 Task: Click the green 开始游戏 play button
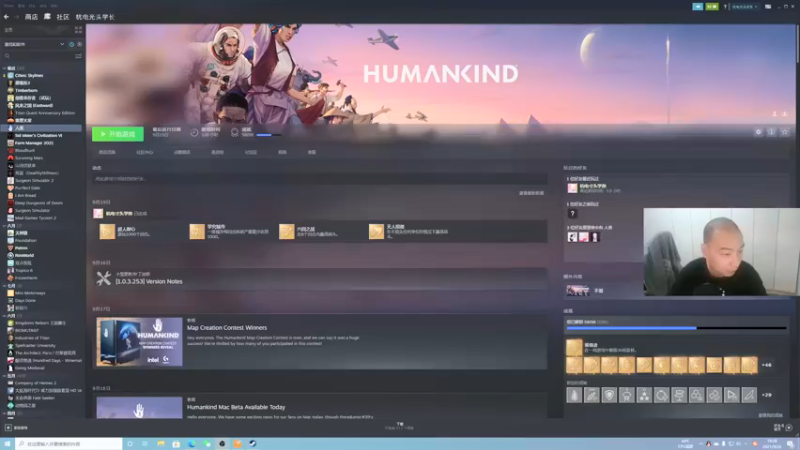pyautogui.click(x=117, y=134)
